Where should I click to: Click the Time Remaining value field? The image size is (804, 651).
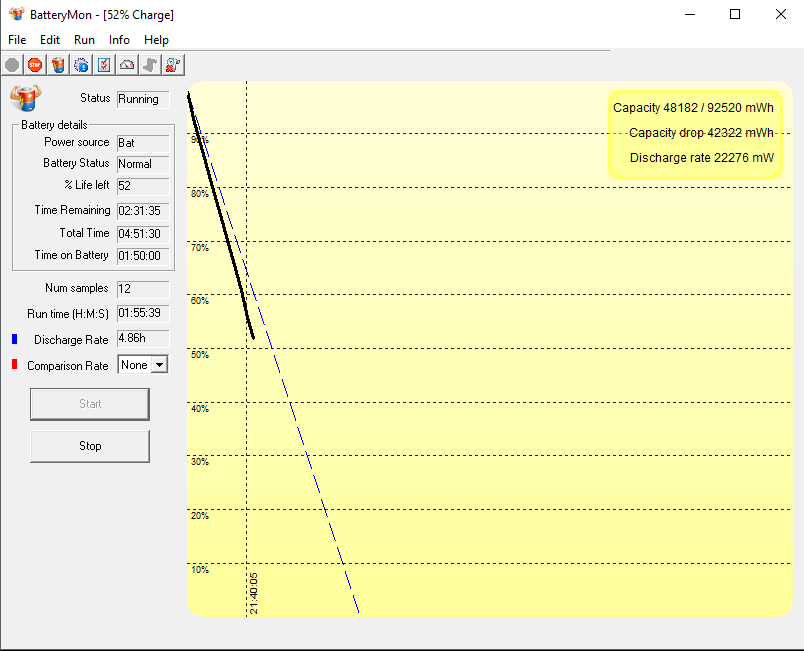pos(143,211)
